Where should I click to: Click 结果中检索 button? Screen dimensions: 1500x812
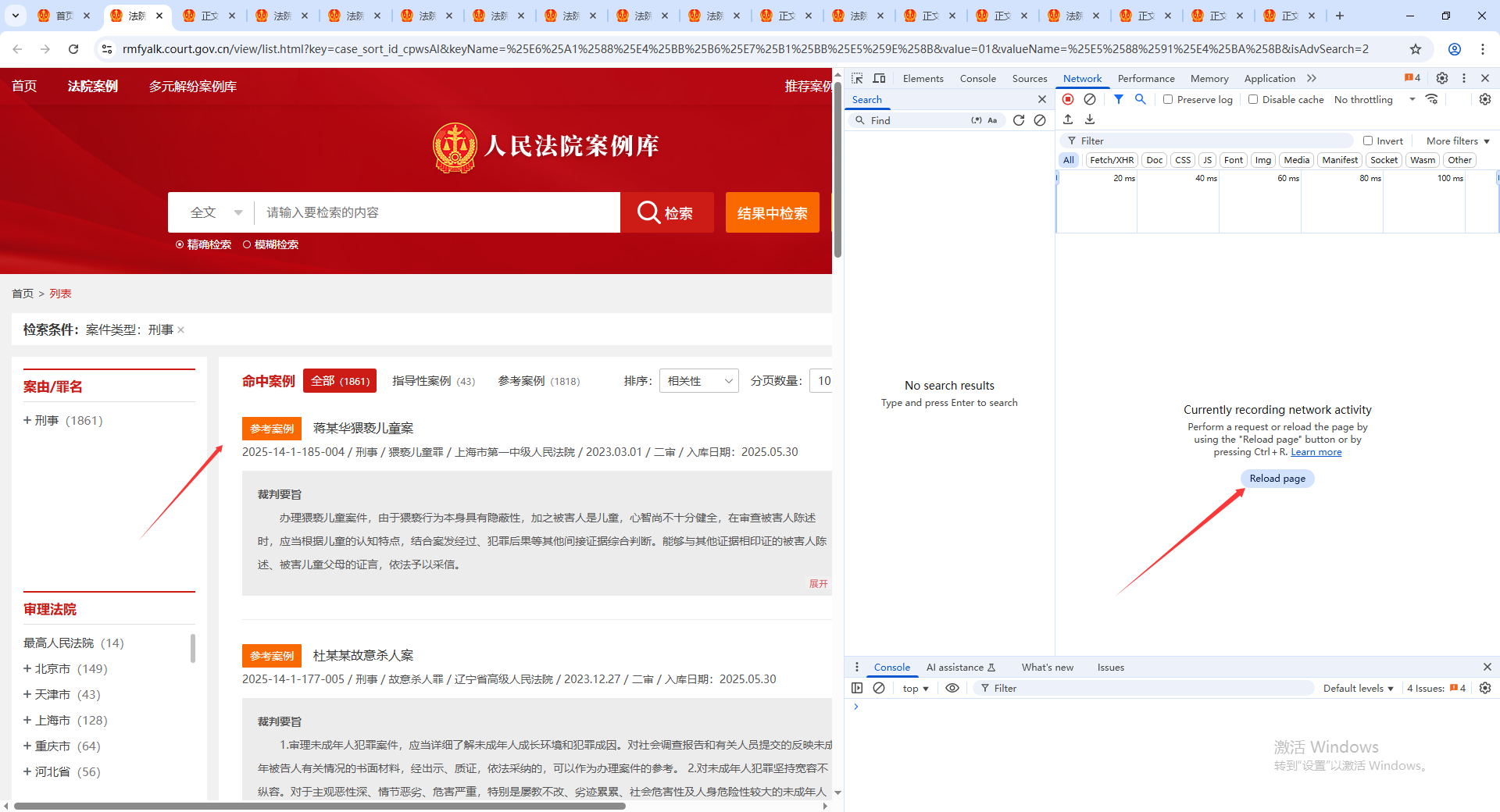(773, 212)
